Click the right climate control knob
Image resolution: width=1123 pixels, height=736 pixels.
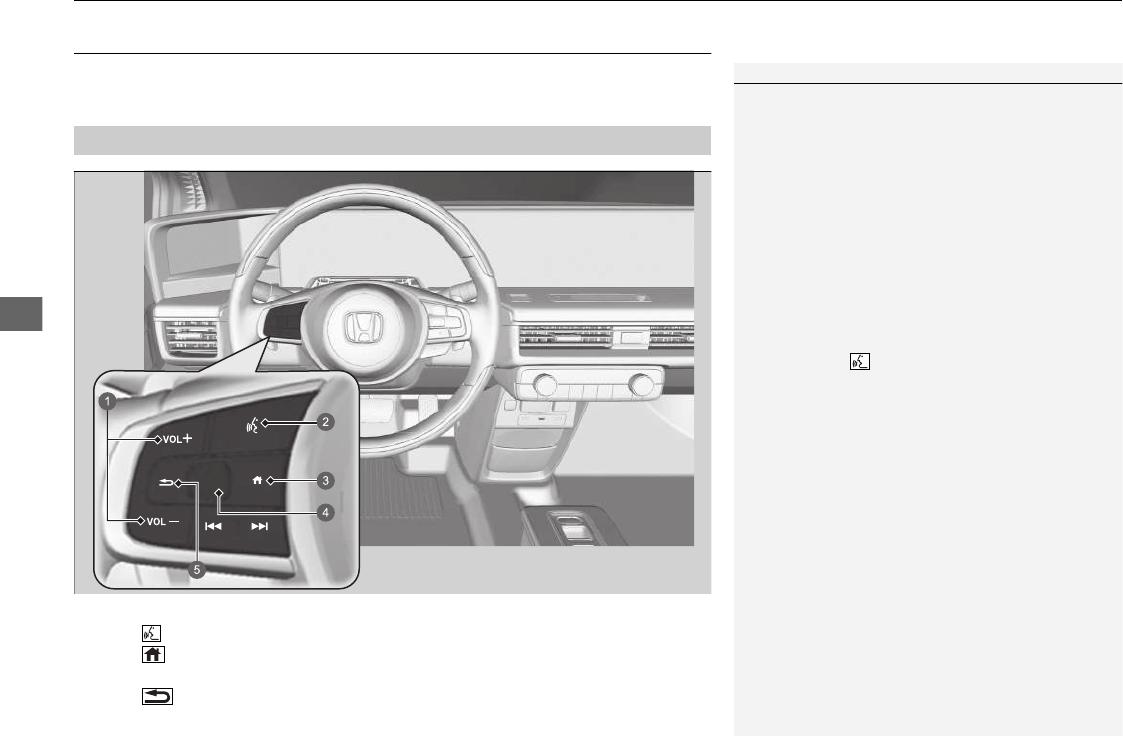pos(641,384)
